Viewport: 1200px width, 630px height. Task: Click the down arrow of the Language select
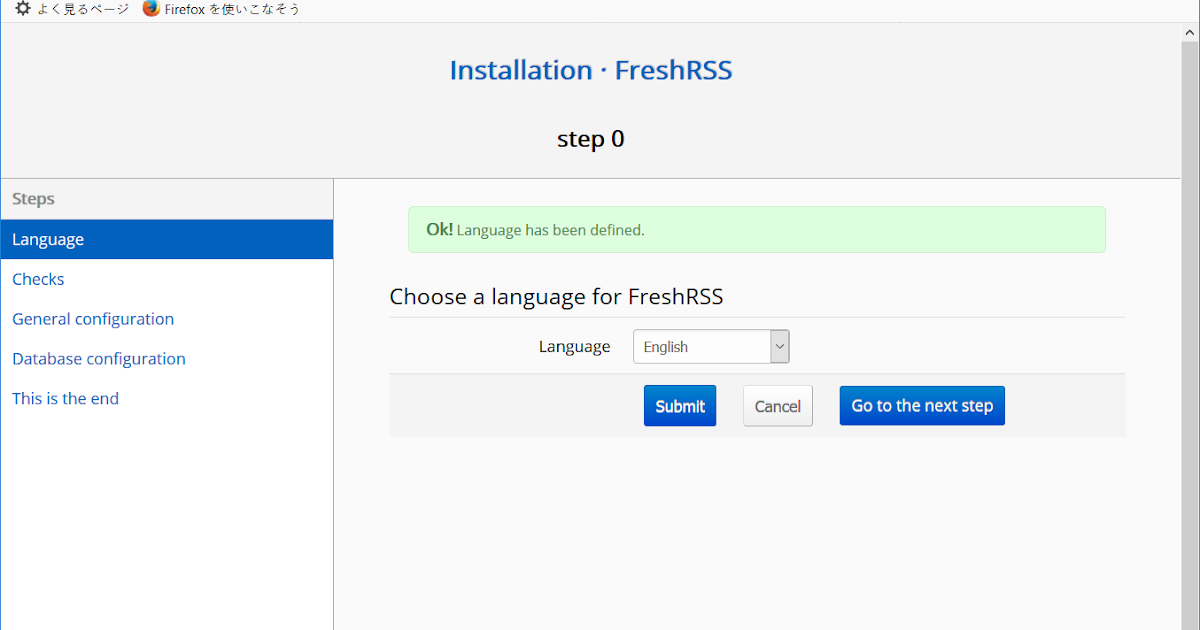(x=780, y=347)
